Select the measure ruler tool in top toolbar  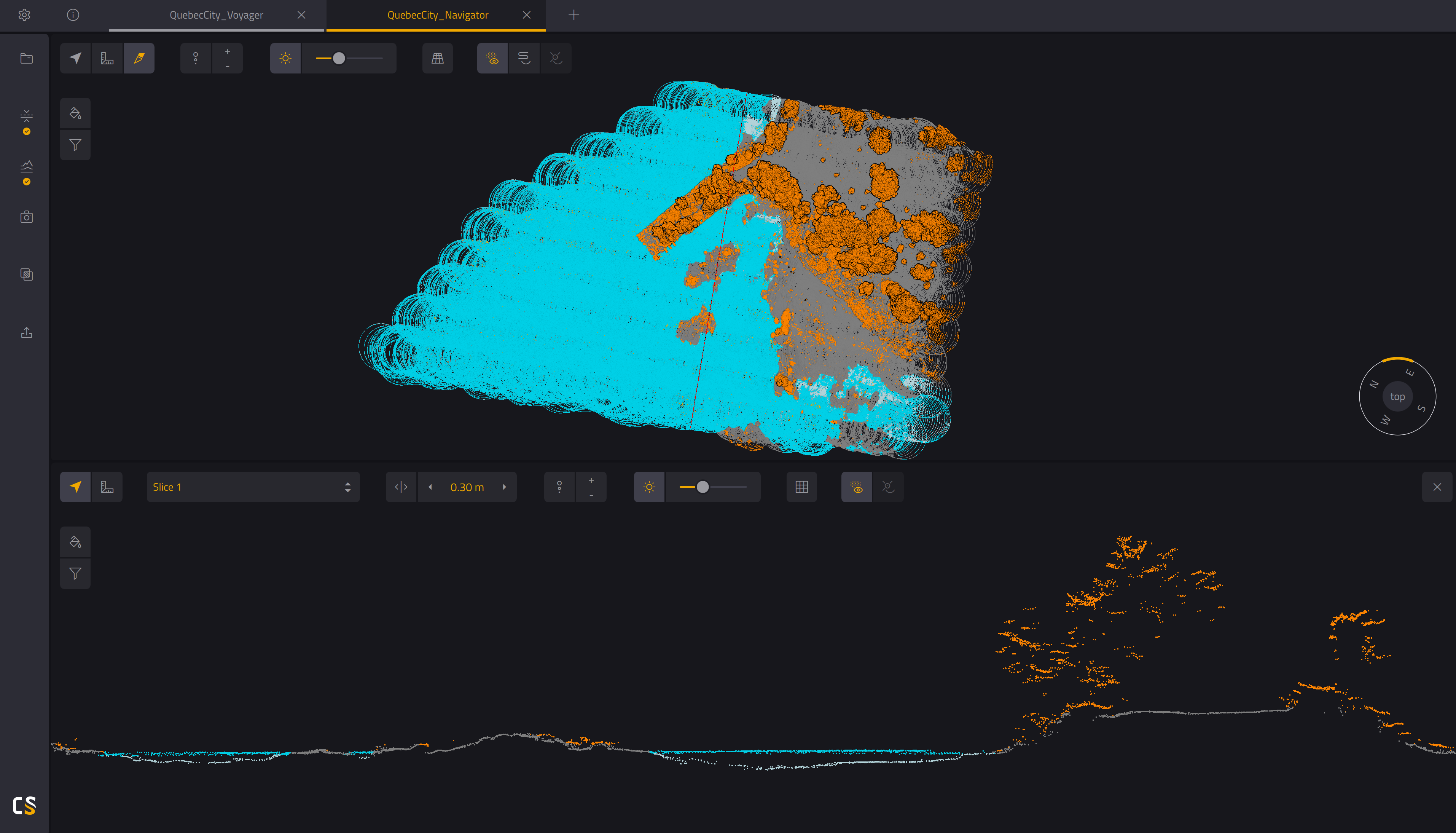coord(107,58)
